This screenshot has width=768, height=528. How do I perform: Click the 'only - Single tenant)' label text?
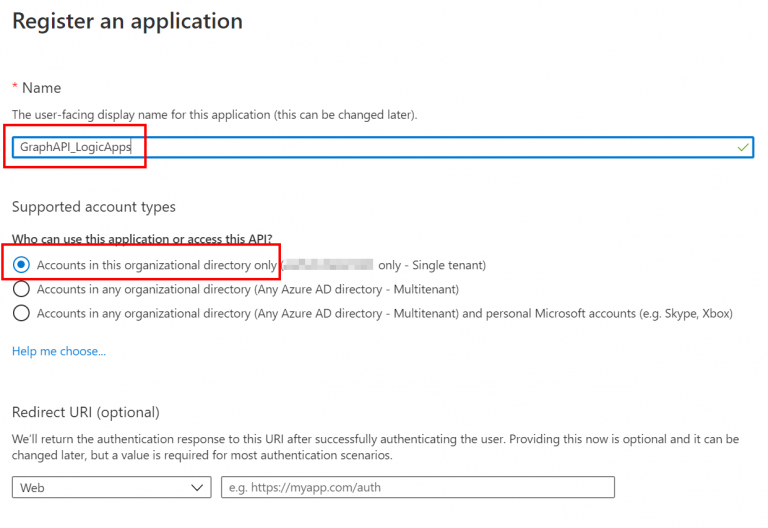click(x=432, y=265)
